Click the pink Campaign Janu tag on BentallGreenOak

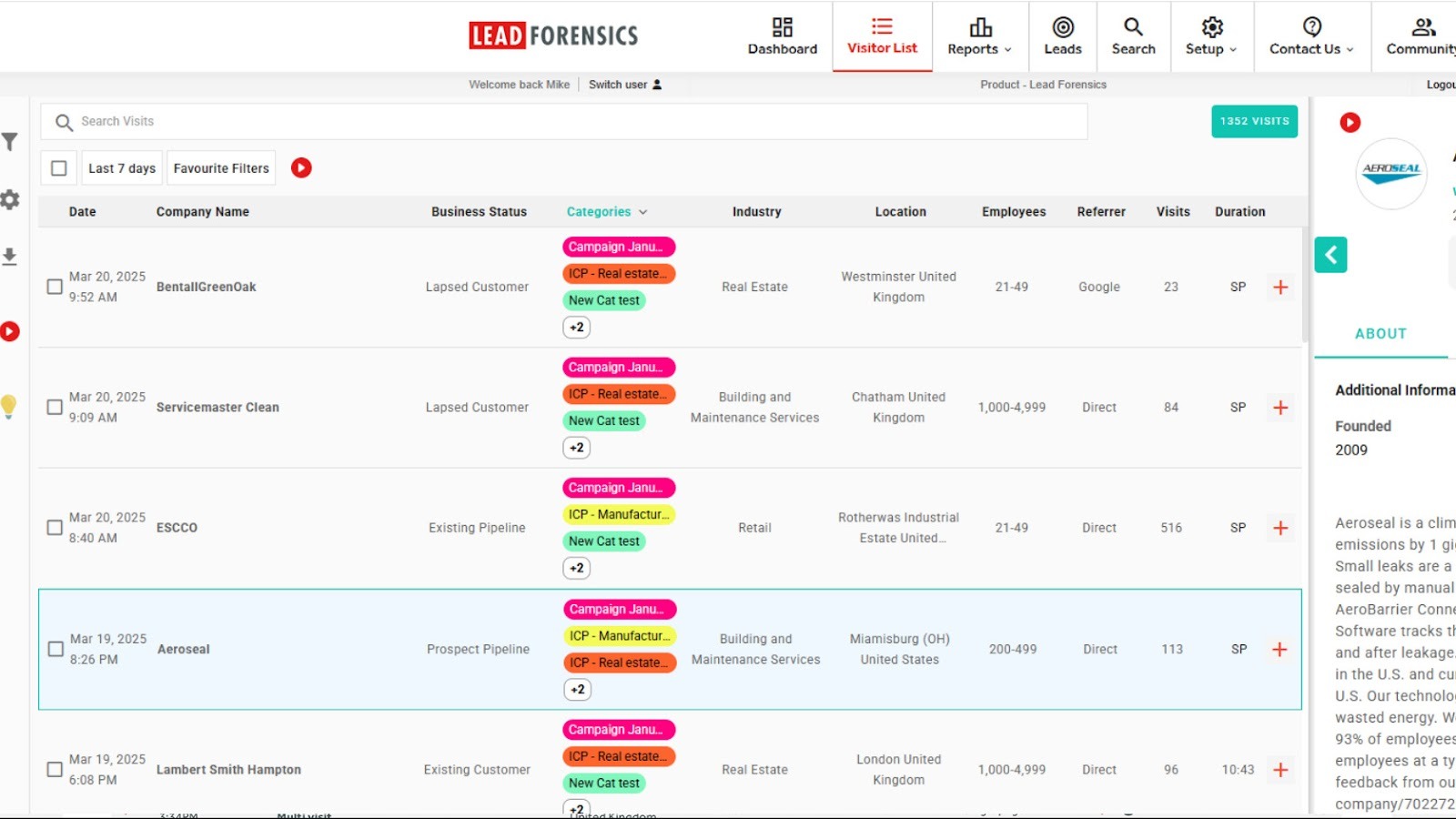(619, 247)
